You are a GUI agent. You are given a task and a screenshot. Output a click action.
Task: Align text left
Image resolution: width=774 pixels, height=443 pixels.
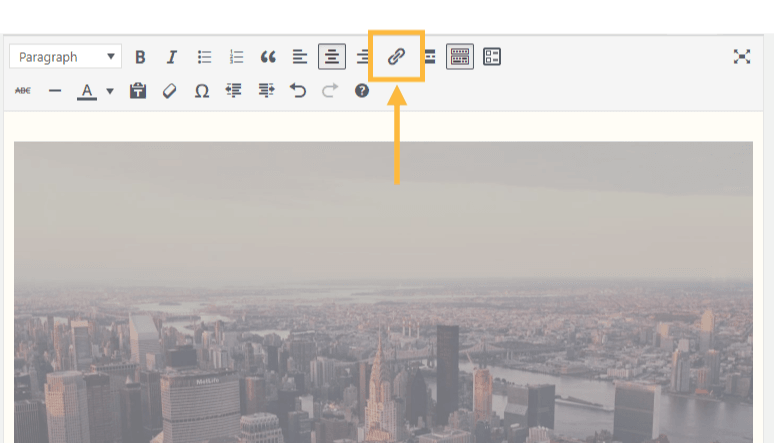(300, 57)
